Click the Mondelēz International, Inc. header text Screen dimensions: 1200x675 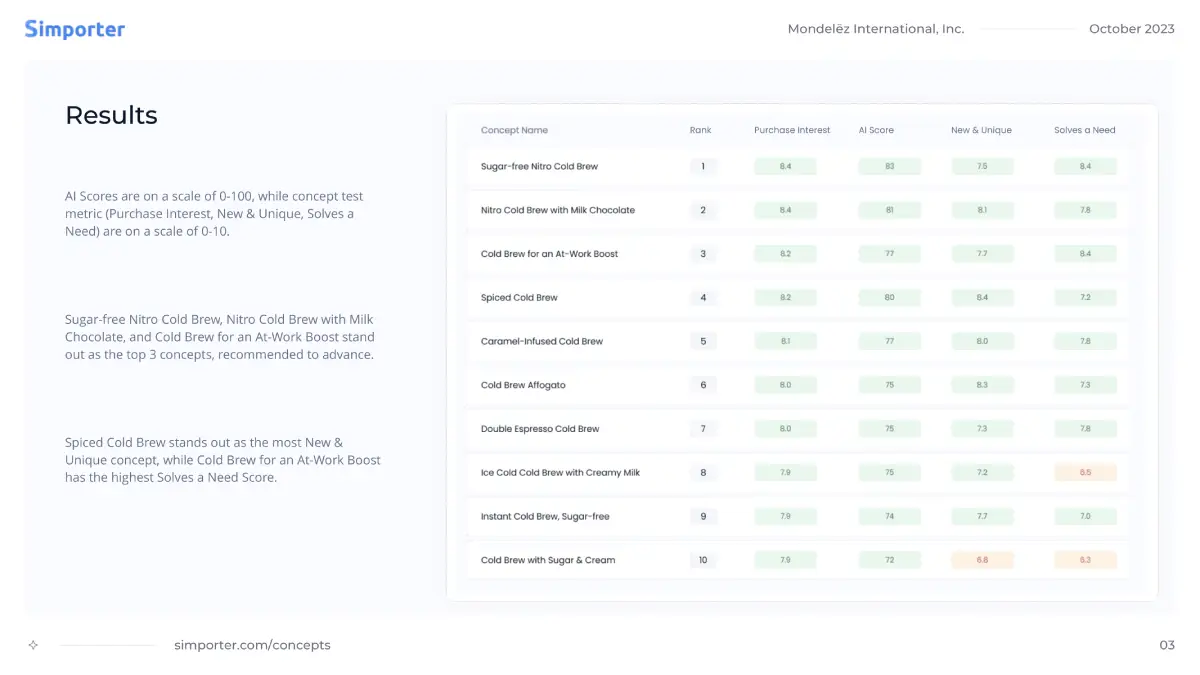tap(876, 29)
